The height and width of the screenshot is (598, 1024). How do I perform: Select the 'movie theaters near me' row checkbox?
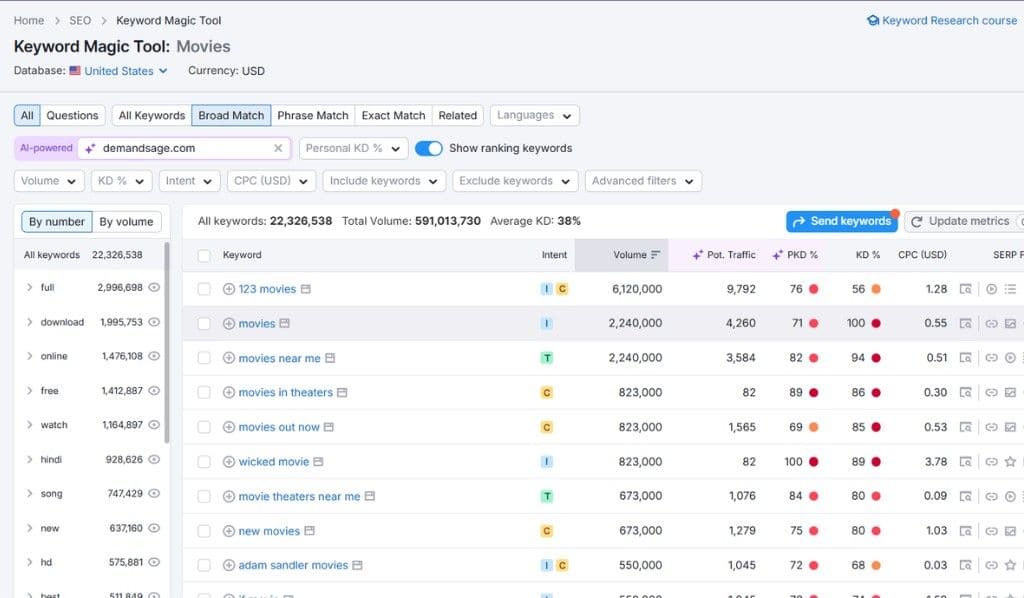(204, 496)
